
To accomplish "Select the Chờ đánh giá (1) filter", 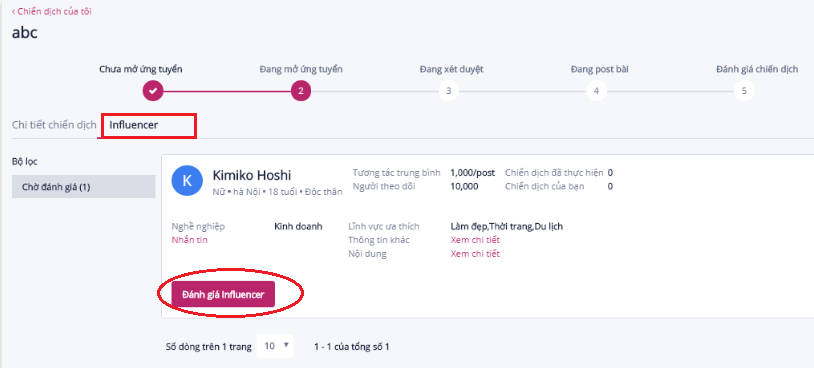I will pos(84,187).
